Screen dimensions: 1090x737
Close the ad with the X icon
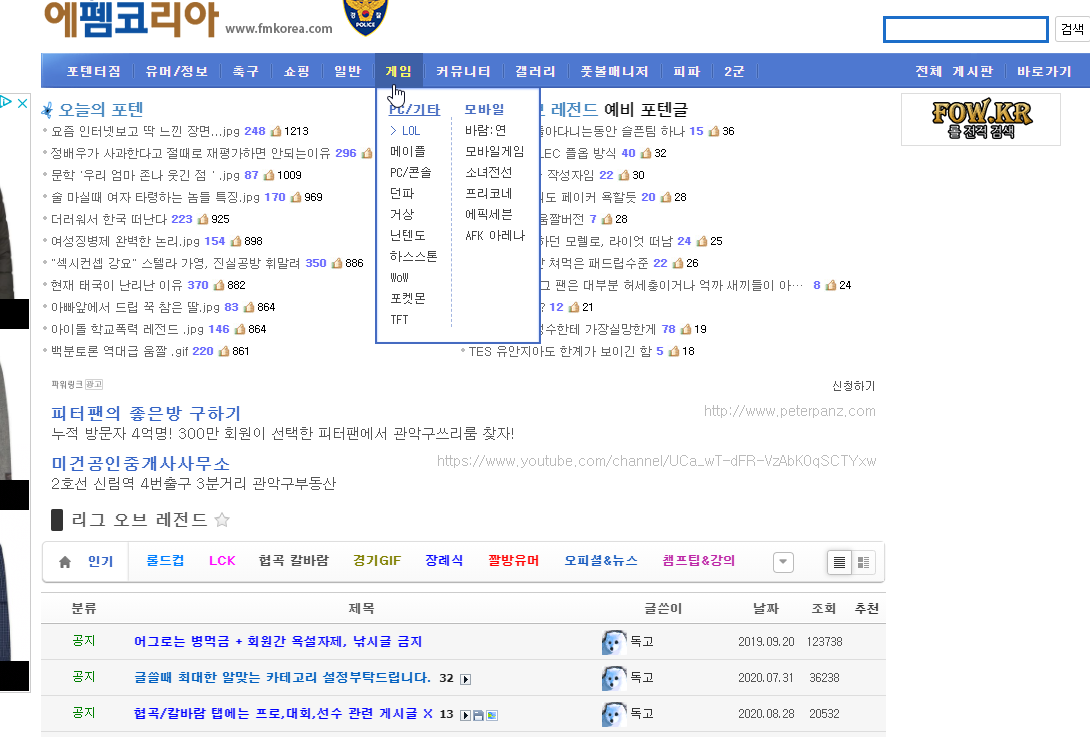(x=22, y=103)
